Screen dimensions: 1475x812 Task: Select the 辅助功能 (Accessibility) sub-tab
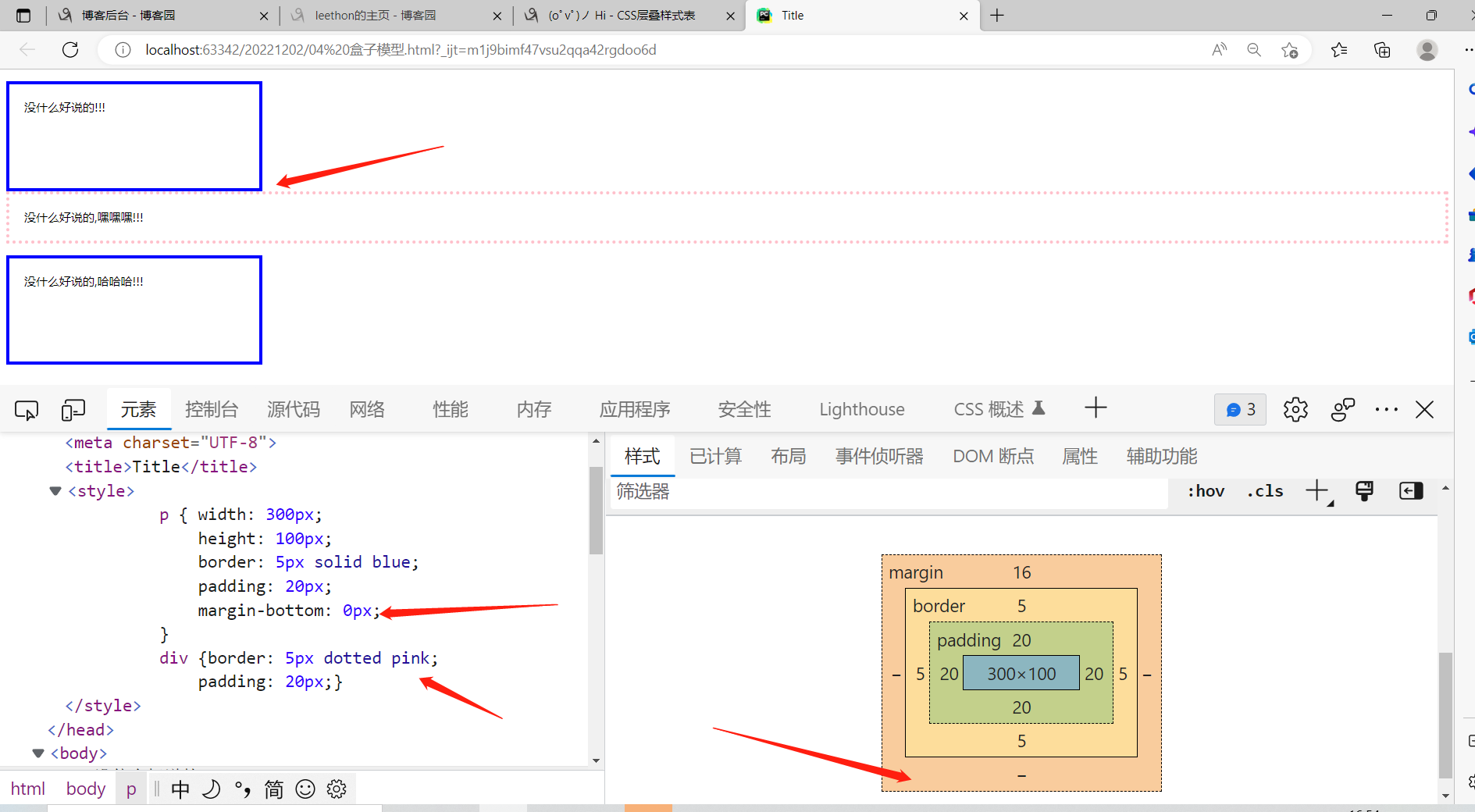pos(1162,457)
